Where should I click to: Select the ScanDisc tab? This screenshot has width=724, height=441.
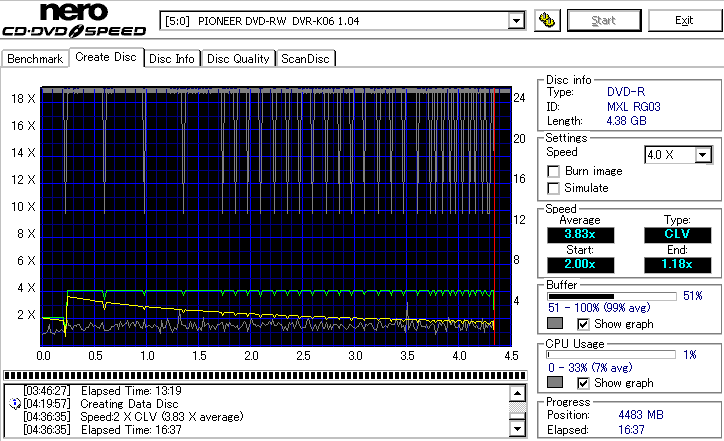click(x=305, y=59)
